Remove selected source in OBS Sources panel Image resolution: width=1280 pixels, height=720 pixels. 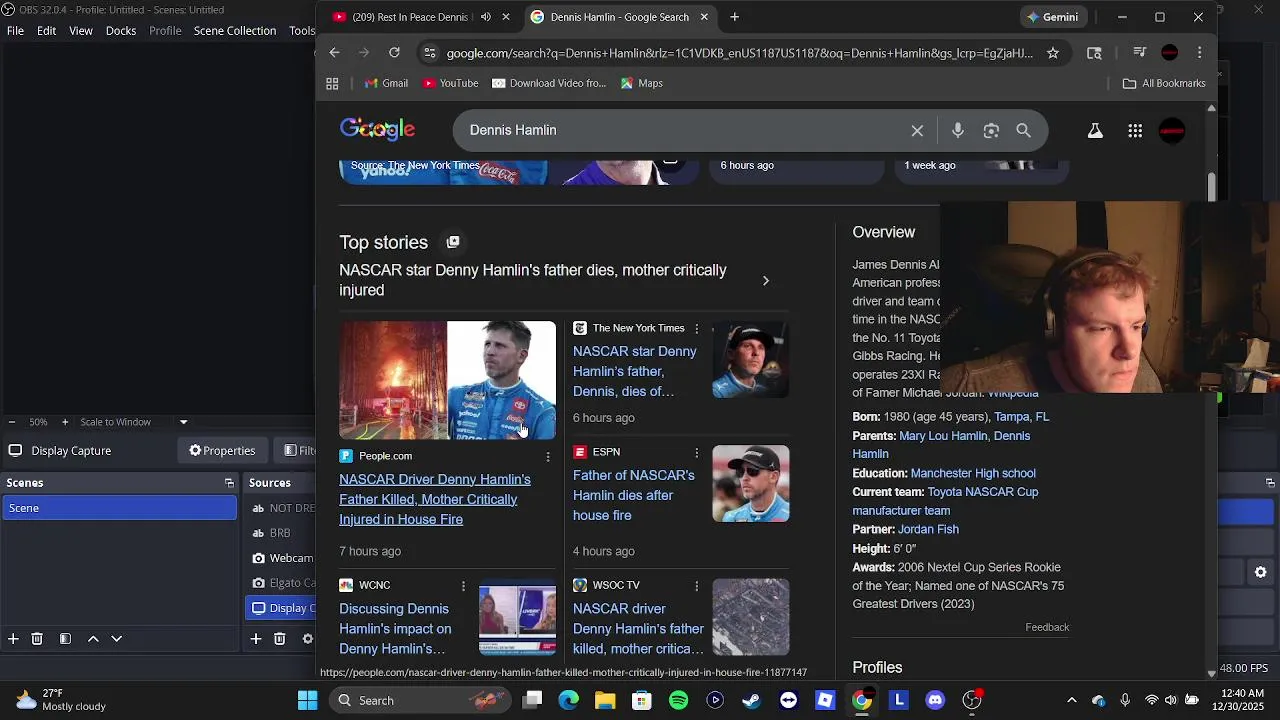280,638
